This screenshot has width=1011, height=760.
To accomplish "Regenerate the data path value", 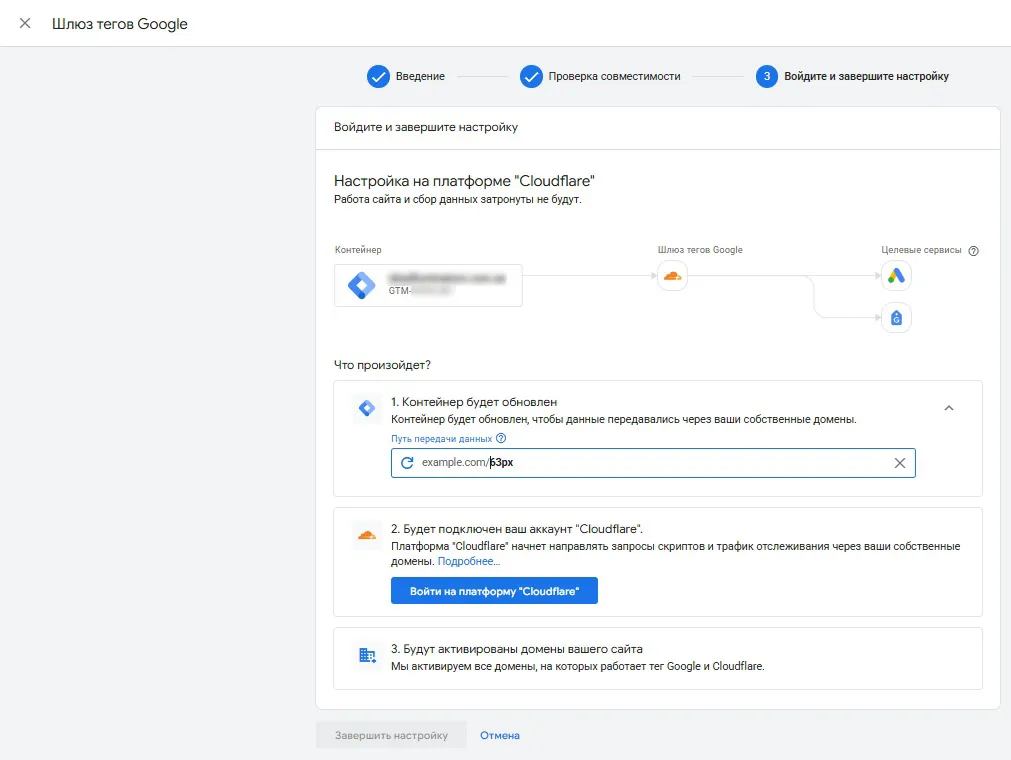I will tap(407, 463).
